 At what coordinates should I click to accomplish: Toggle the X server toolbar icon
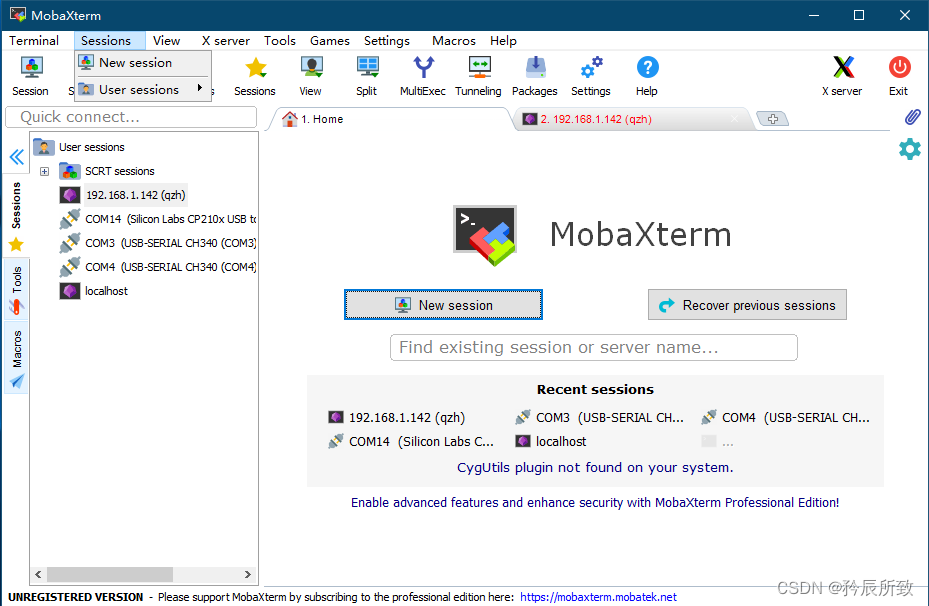842,76
